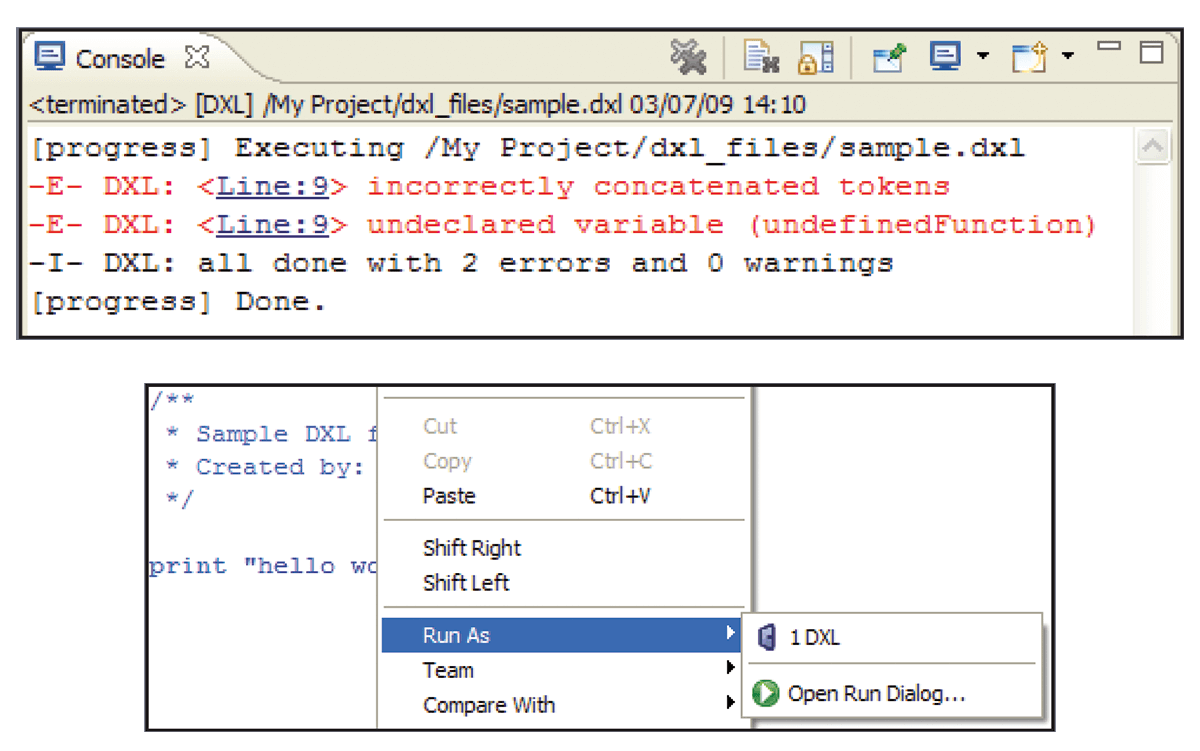Click the Open Console icon
This screenshot has width=1200, height=751.
pyautogui.click(x=1028, y=57)
